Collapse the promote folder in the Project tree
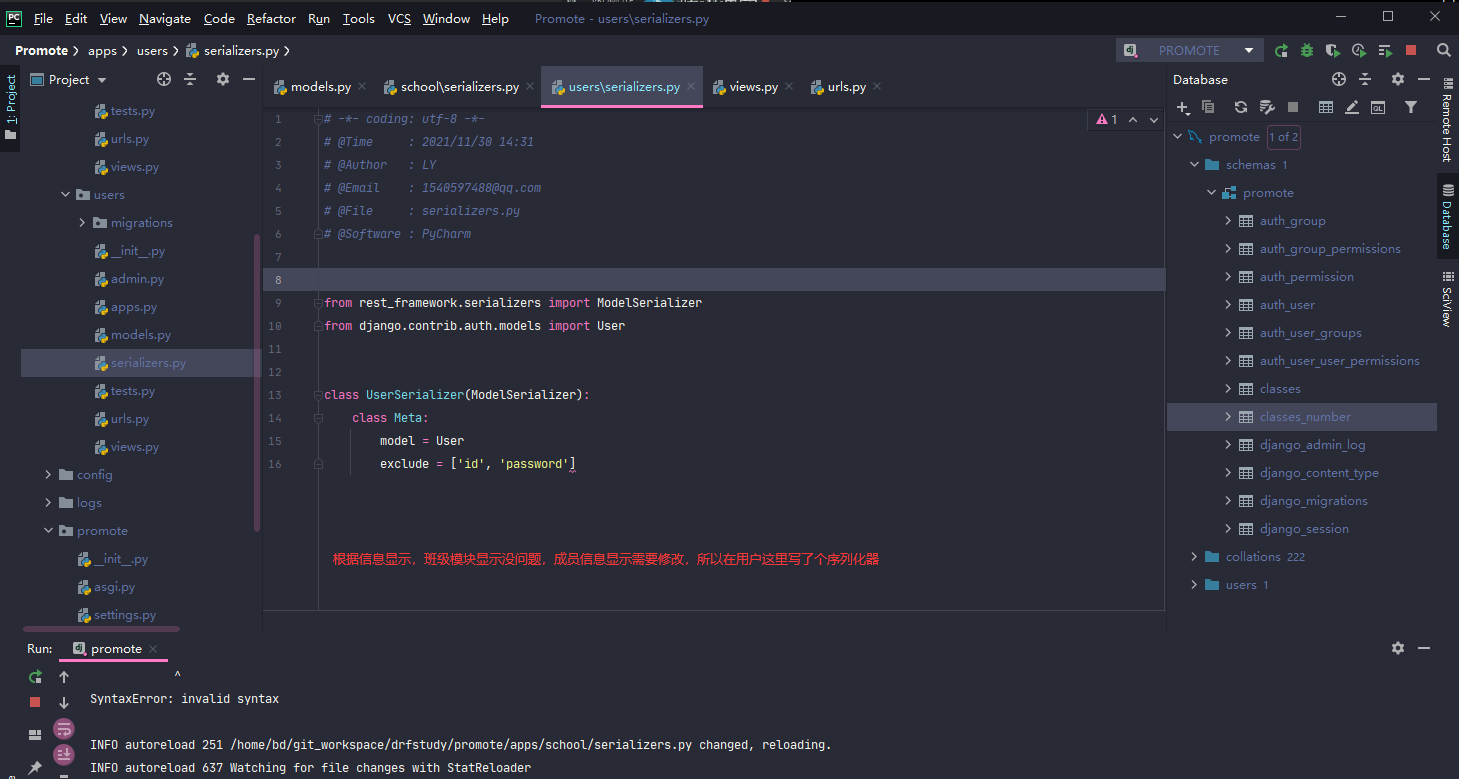This screenshot has height=779, width=1459. click(x=48, y=531)
